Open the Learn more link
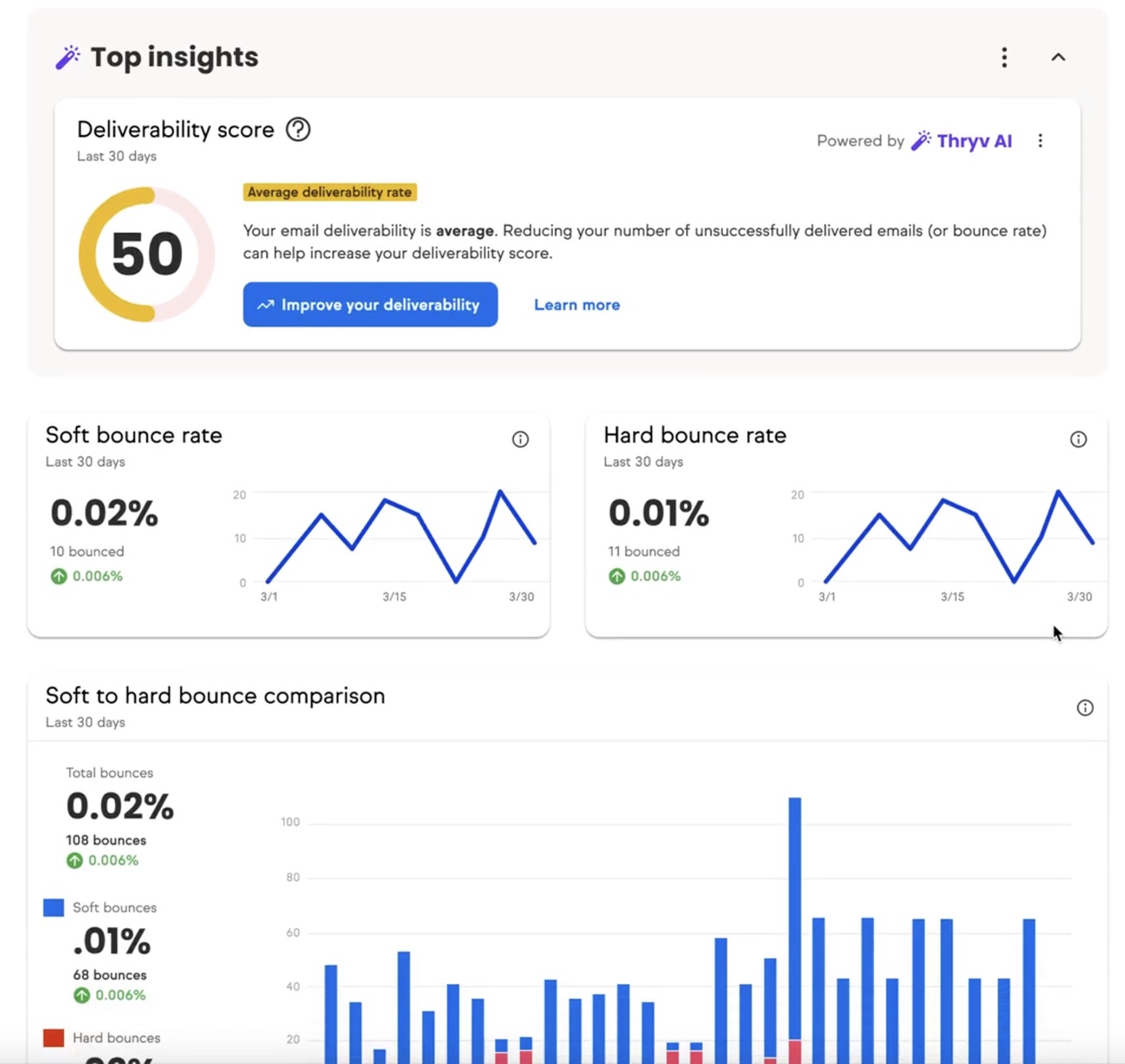1125x1064 pixels. click(576, 305)
